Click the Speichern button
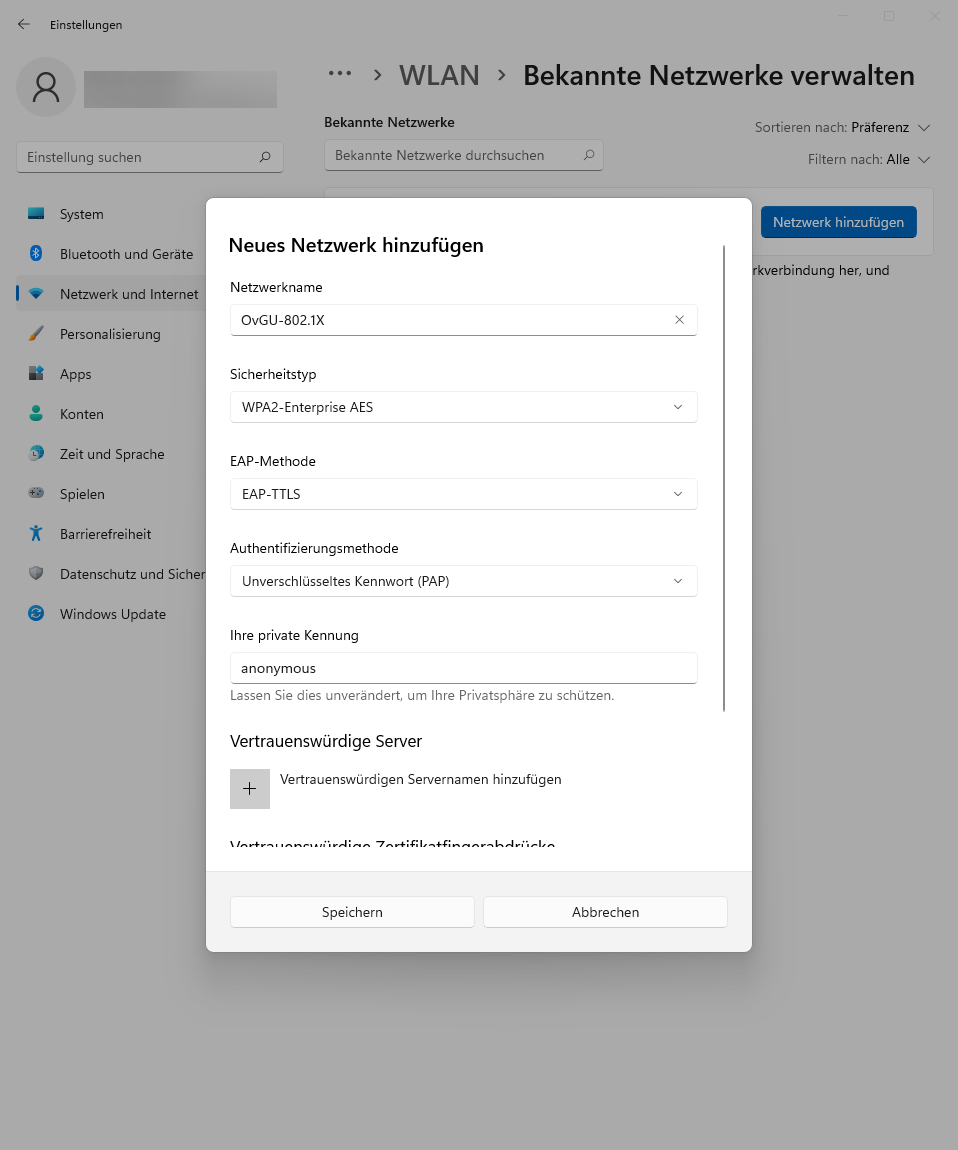 [x=352, y=912]
